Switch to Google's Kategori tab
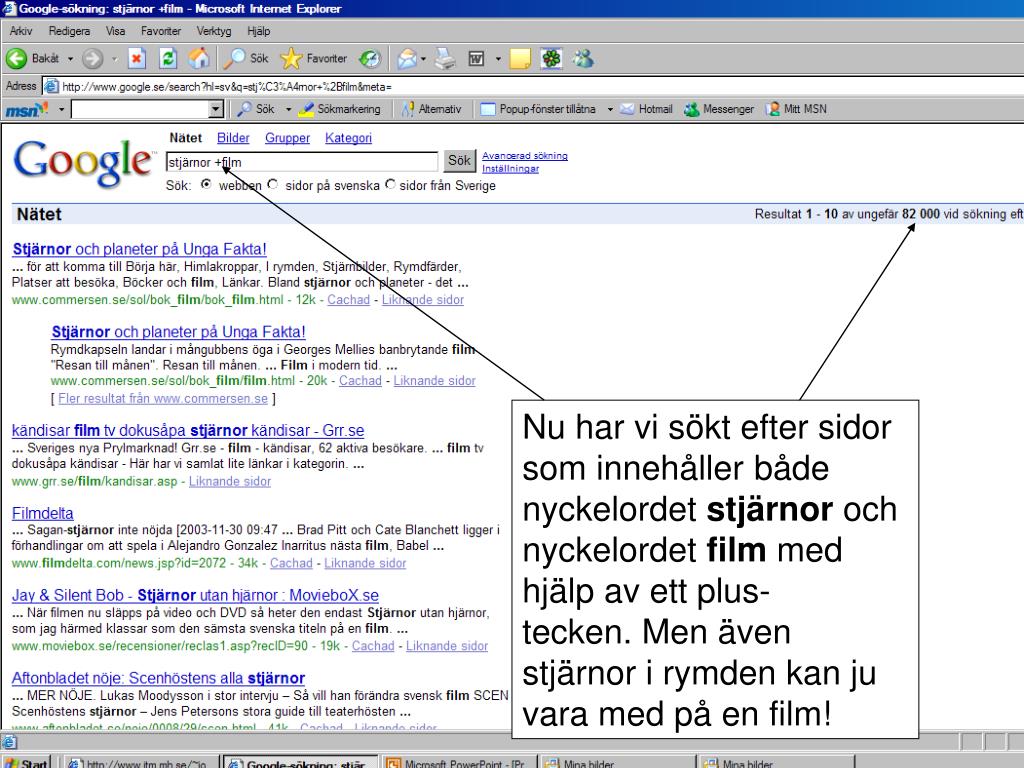This screenshot has height=768, width=1024. (348, 138)
